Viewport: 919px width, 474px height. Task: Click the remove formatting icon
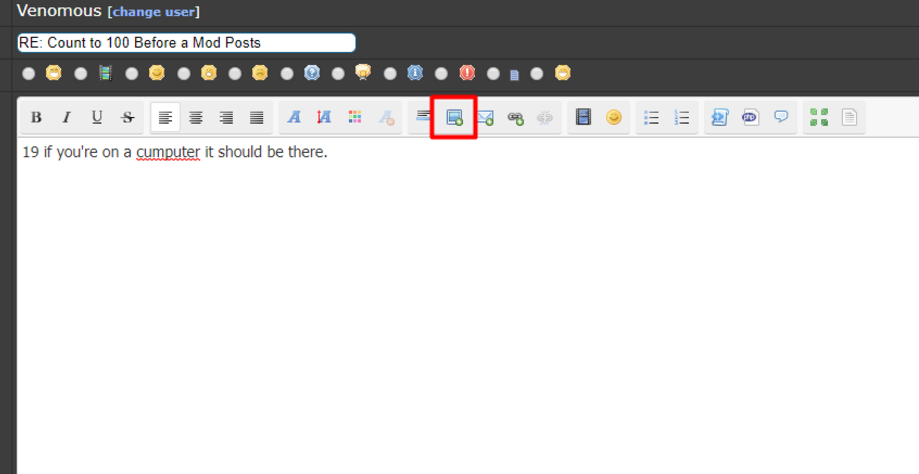tap(386, 118)
